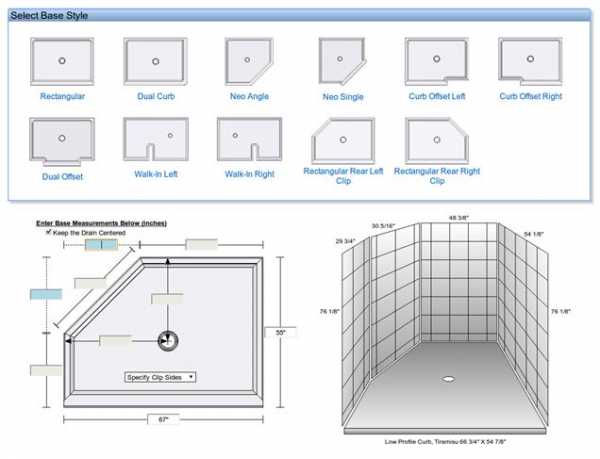Viewport: 600px width, 459px height.
Task: Choose the Rectangular Rear Right Clip icon
Action: pos(436,140)
